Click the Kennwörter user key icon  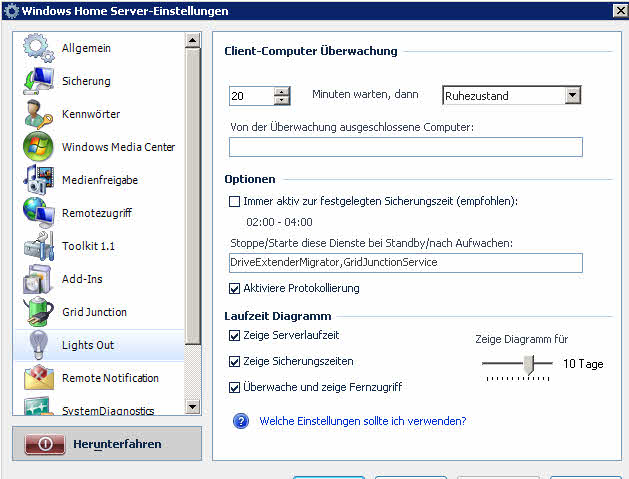tap(39, 114)
